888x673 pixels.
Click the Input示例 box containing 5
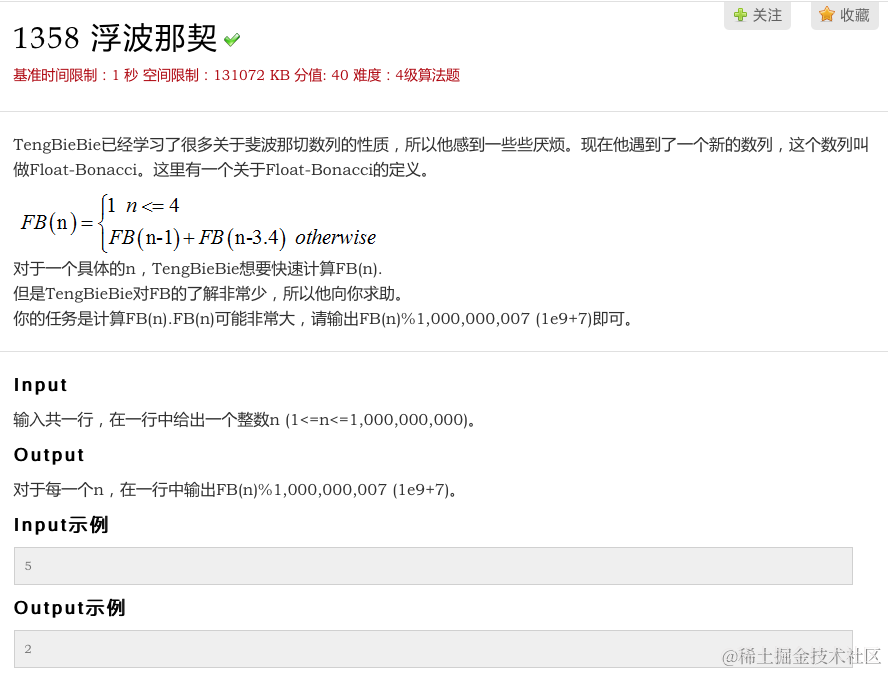point(433,565)
